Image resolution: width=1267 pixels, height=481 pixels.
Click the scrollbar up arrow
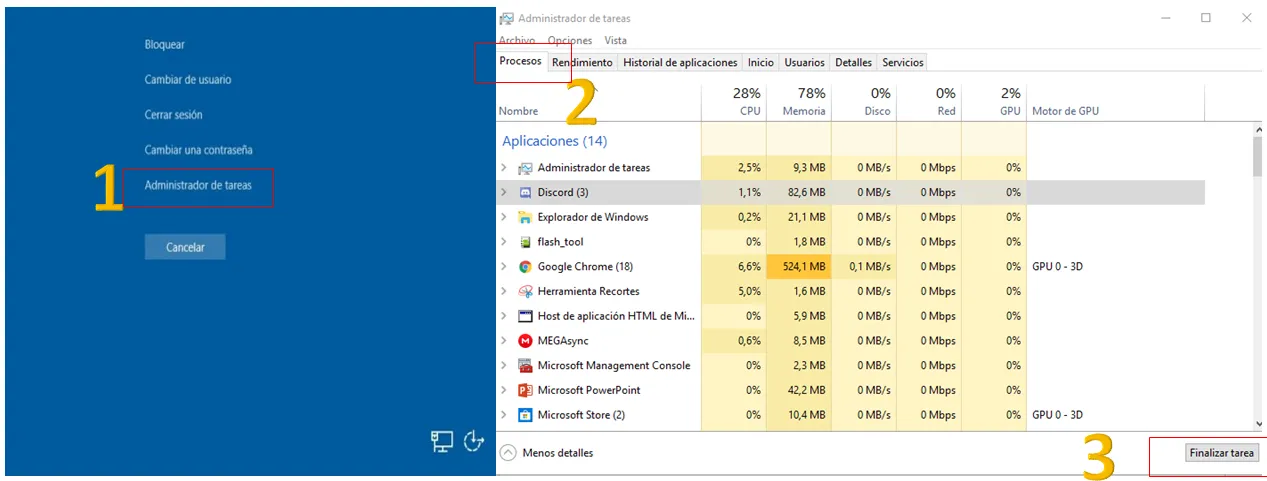(1258, 130)
